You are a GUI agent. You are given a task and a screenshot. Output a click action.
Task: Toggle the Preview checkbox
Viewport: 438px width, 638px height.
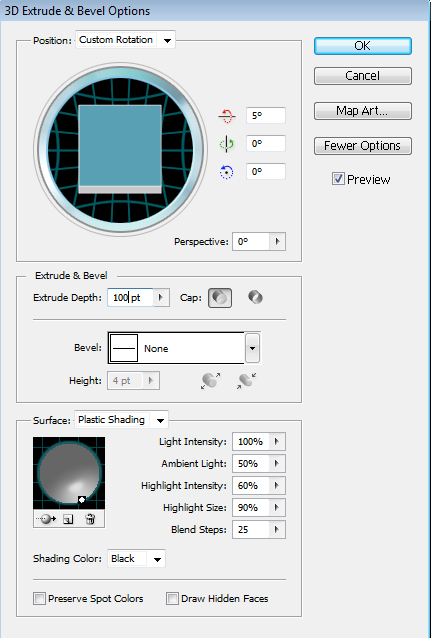tap(338, 179)
